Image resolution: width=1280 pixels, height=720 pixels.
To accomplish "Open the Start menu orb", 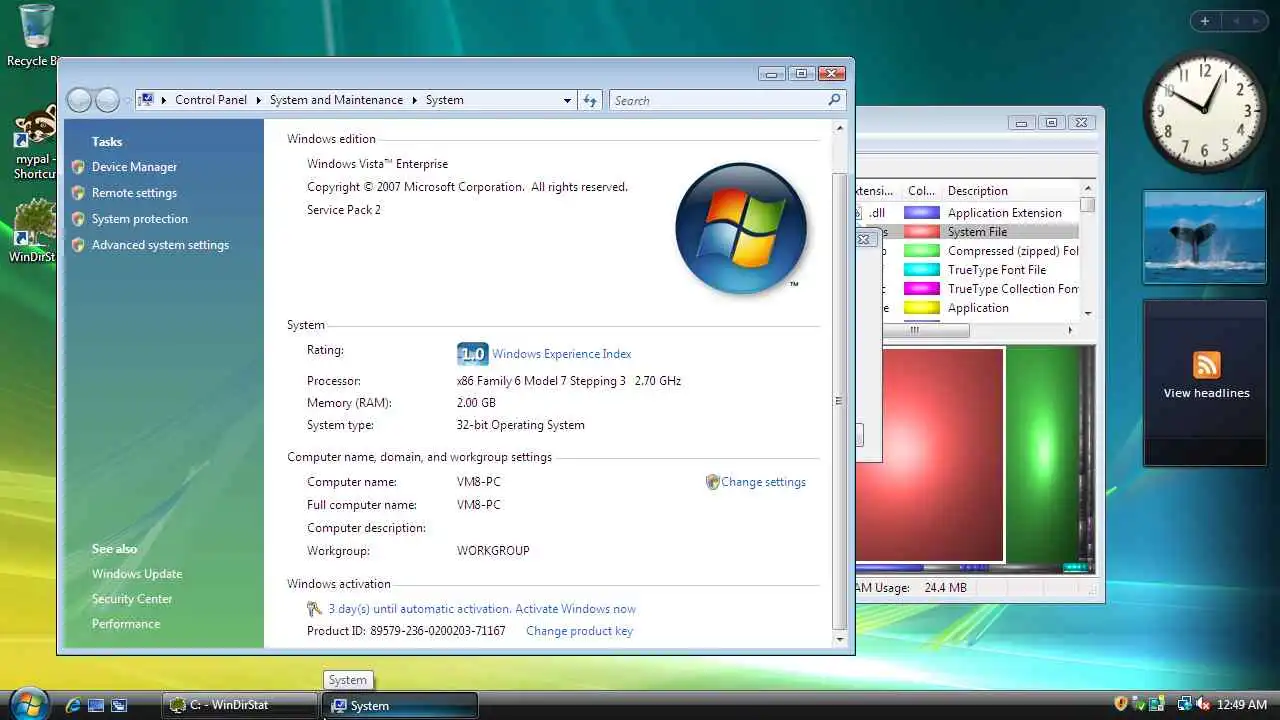I will [28, 703].
